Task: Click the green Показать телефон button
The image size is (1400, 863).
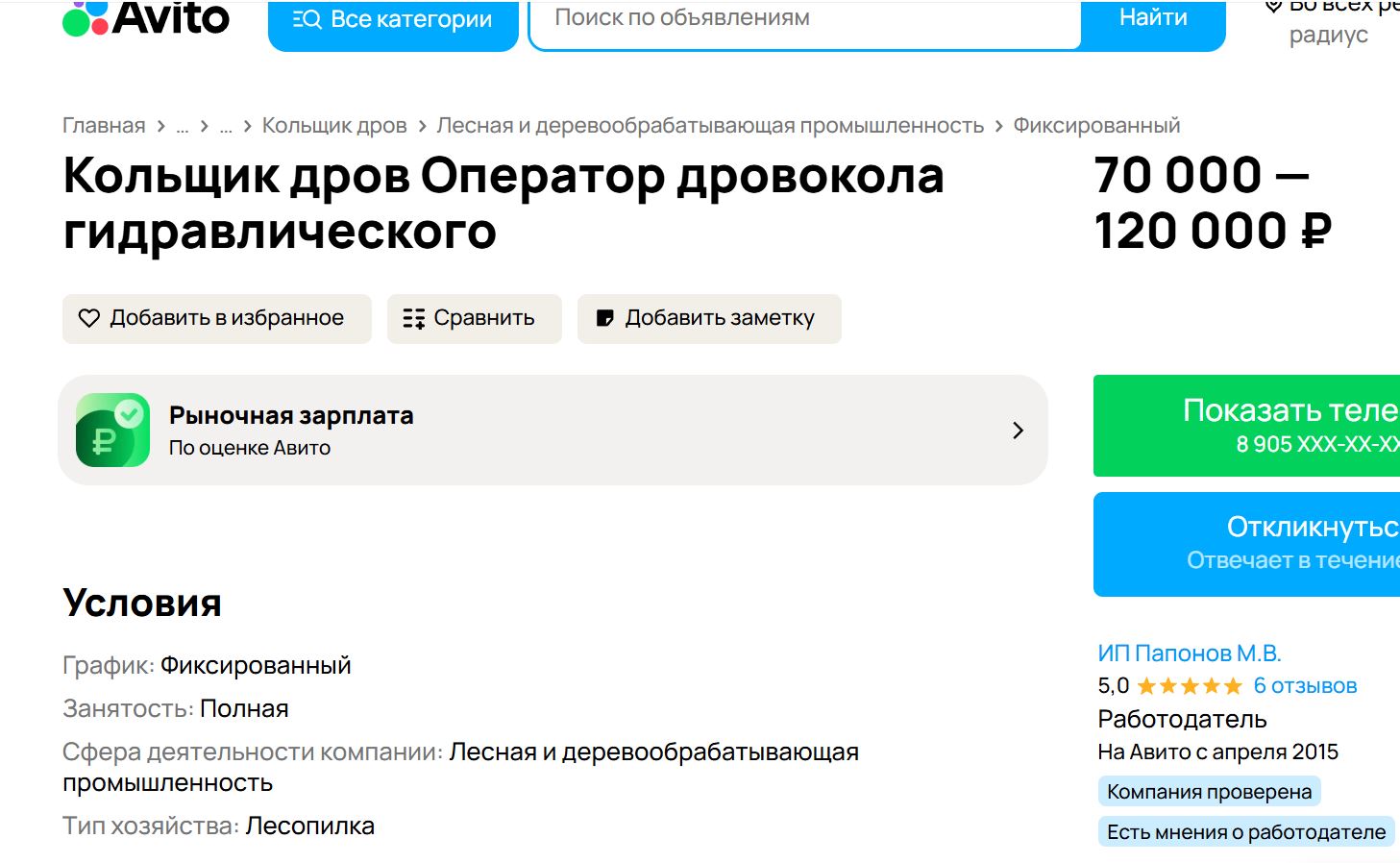Action: (x=1246, y=426)
